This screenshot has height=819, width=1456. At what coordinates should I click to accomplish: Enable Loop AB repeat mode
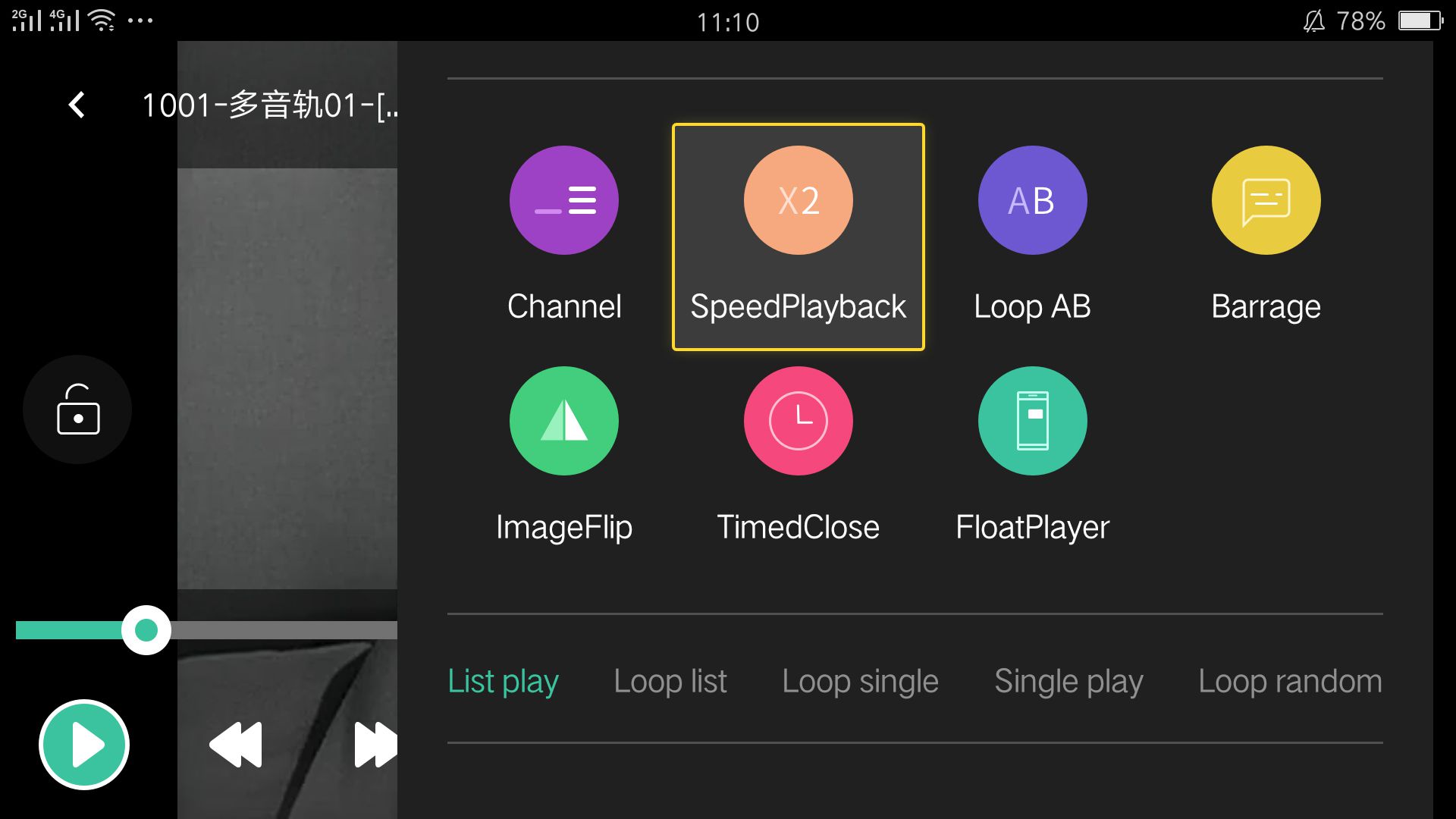[x=1032, y=201]
